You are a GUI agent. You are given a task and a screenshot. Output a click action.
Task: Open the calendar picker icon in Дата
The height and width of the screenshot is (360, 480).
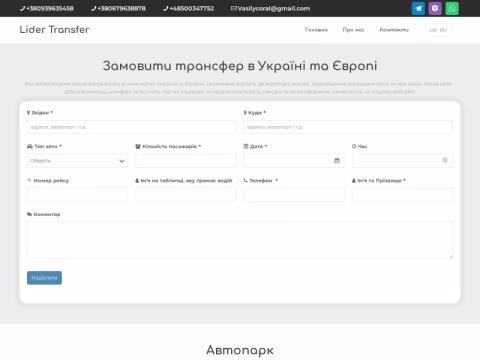click(x=337, y=161)
